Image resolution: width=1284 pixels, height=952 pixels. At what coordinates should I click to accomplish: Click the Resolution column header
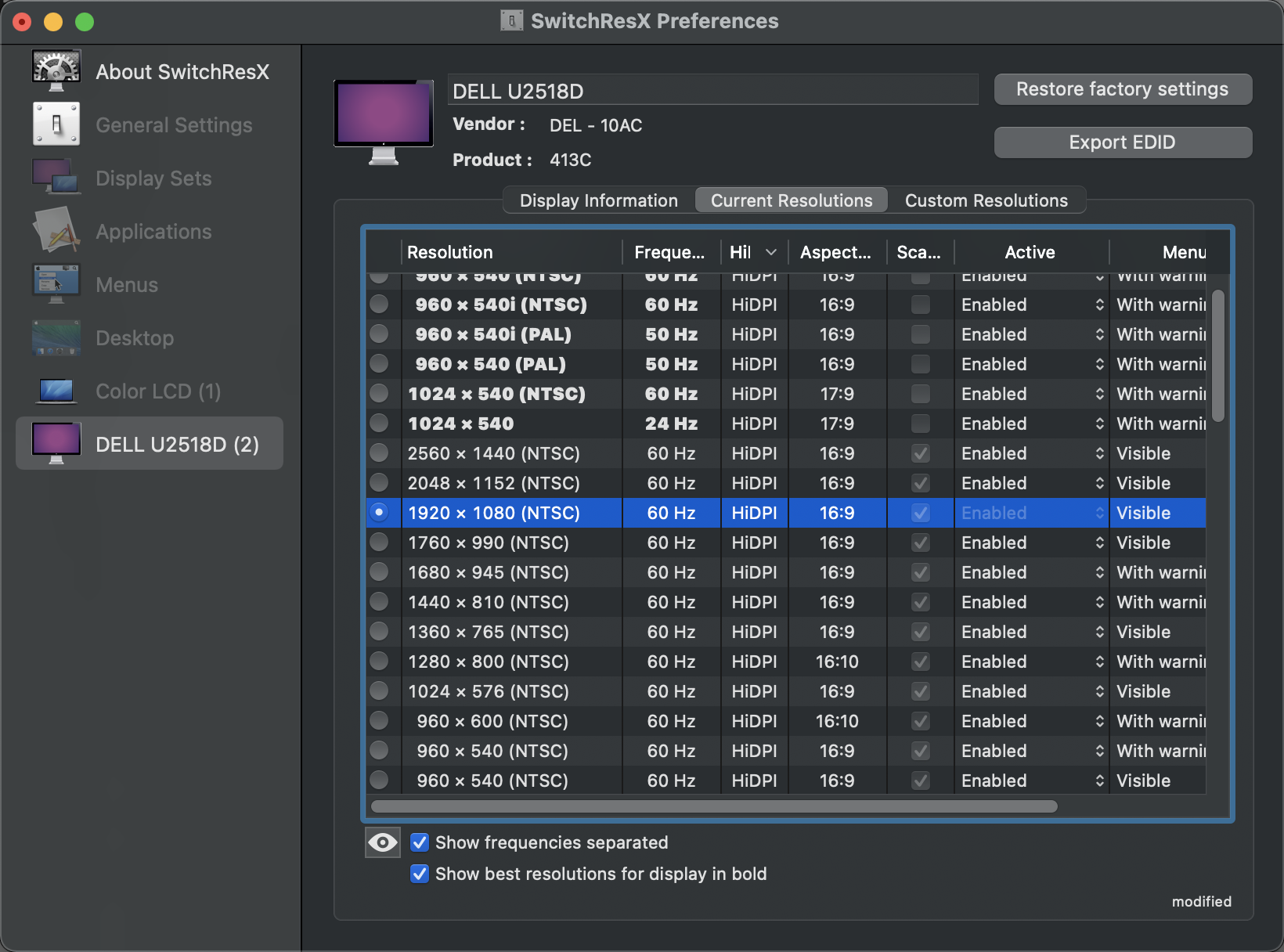tap(511, 252)
